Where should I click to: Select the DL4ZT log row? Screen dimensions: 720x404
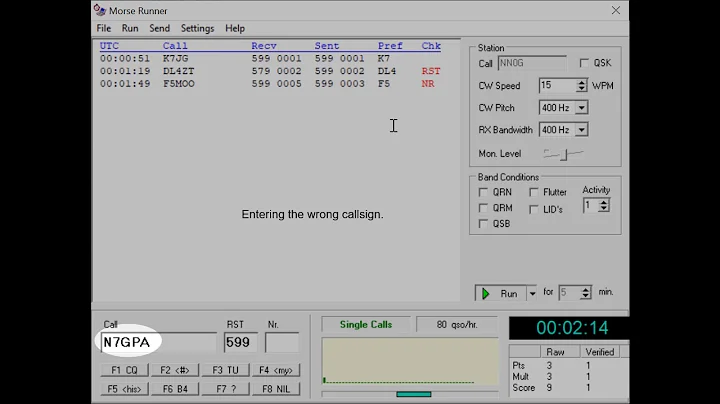coord(270,71)
